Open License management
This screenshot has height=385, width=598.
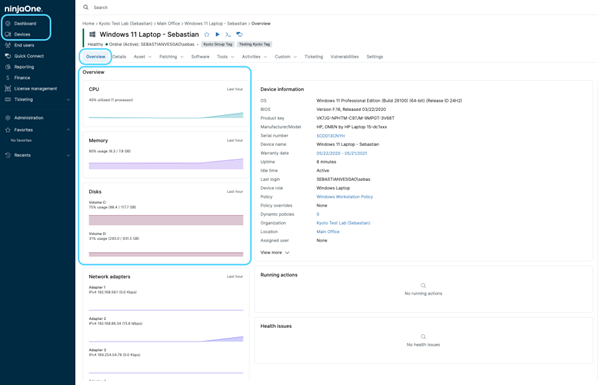[35, 89]
